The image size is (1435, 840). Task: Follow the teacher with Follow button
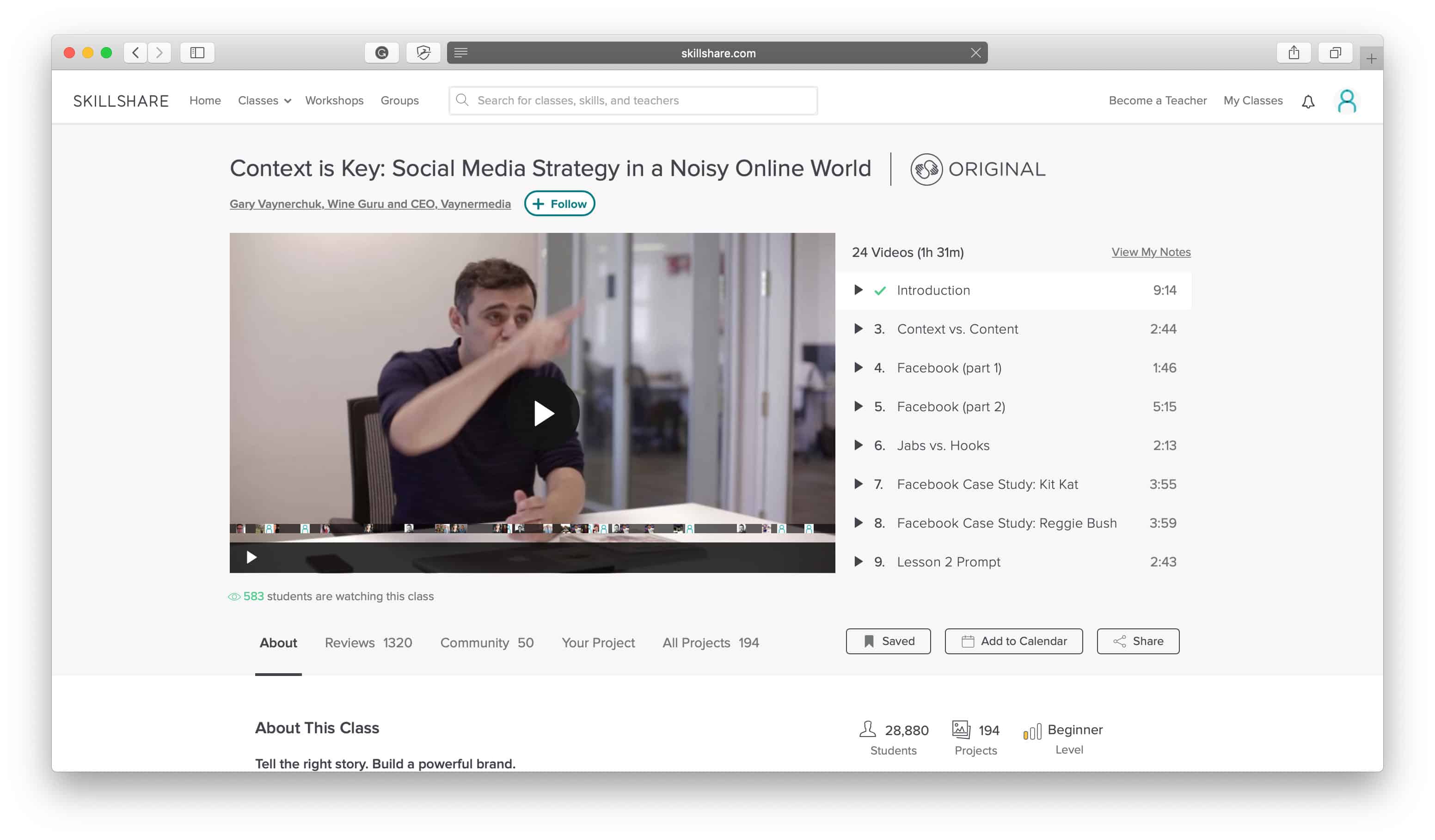tap(559, 204)
